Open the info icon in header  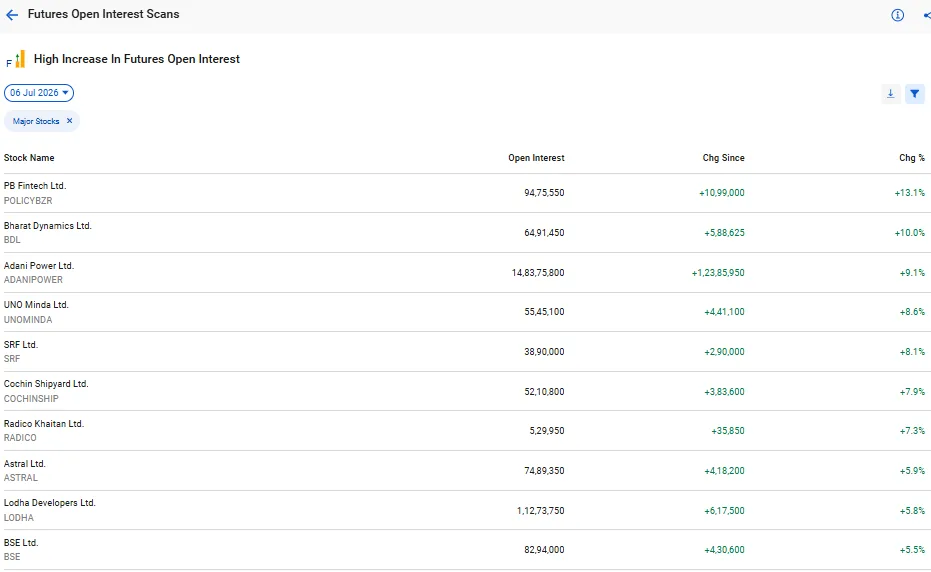pos(897,15)
